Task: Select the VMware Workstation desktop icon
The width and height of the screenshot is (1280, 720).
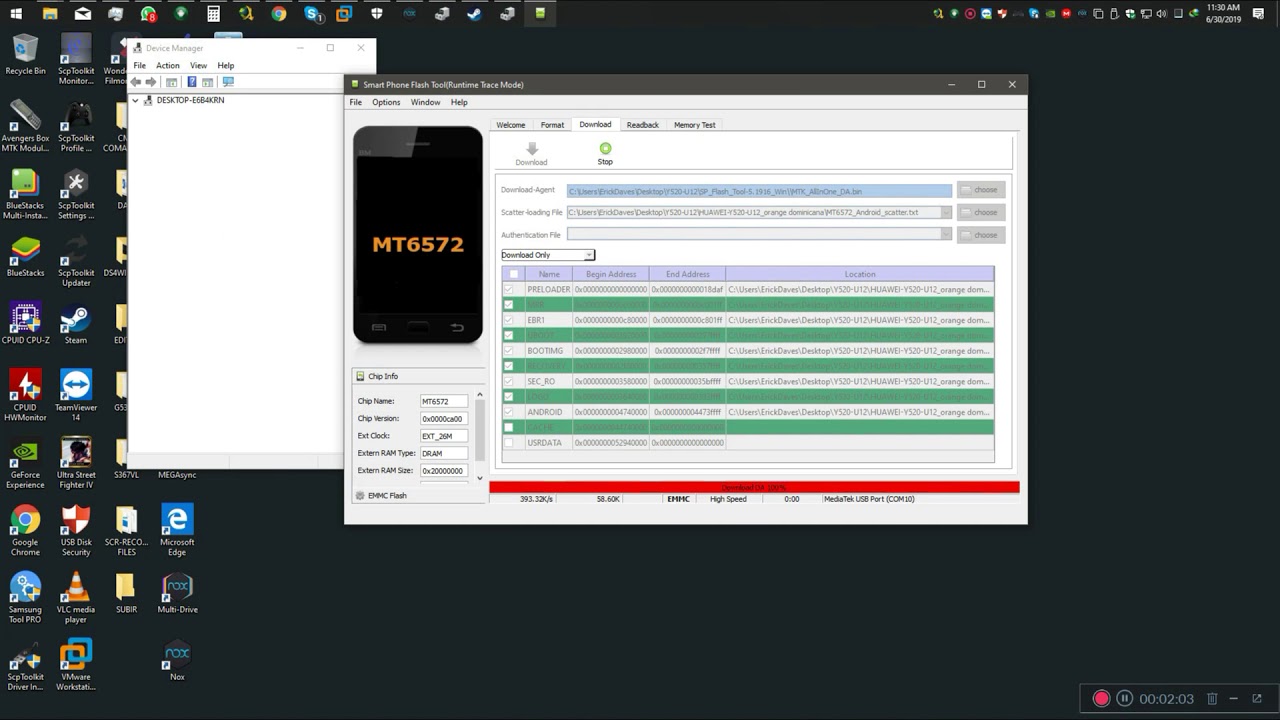Action: pos(76,664)
